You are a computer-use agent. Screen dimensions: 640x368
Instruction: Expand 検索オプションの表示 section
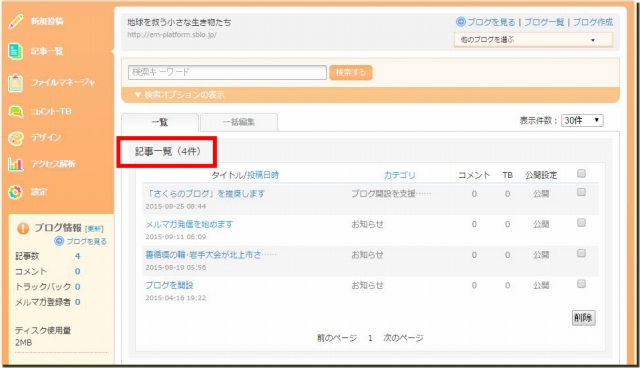[x=180, y=95]
